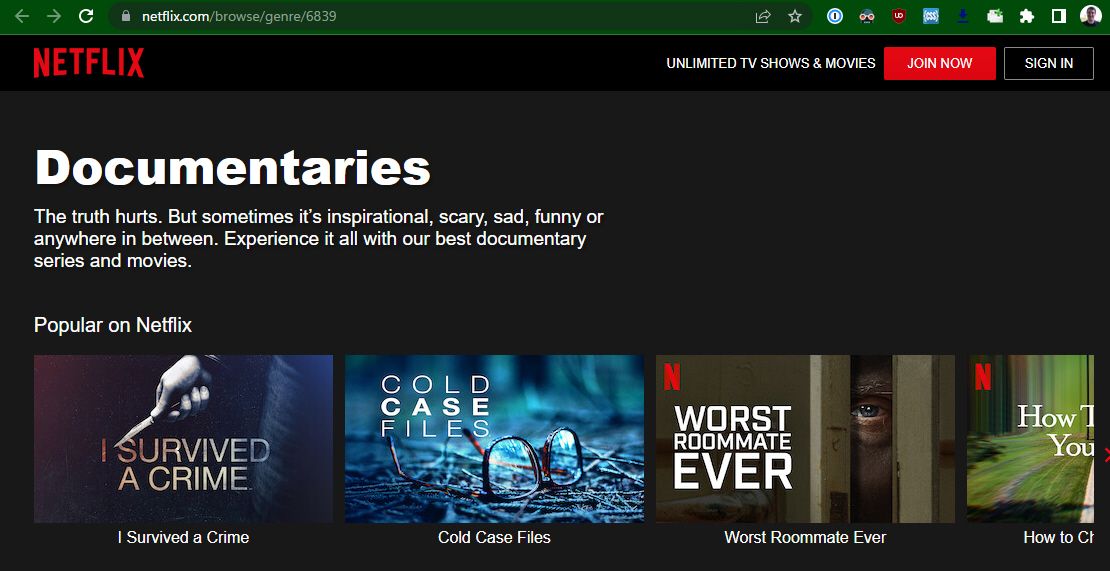
Task: Open the I Survived a Crime thumbnail
Action: pyautogui.click(x=183, y=439)
